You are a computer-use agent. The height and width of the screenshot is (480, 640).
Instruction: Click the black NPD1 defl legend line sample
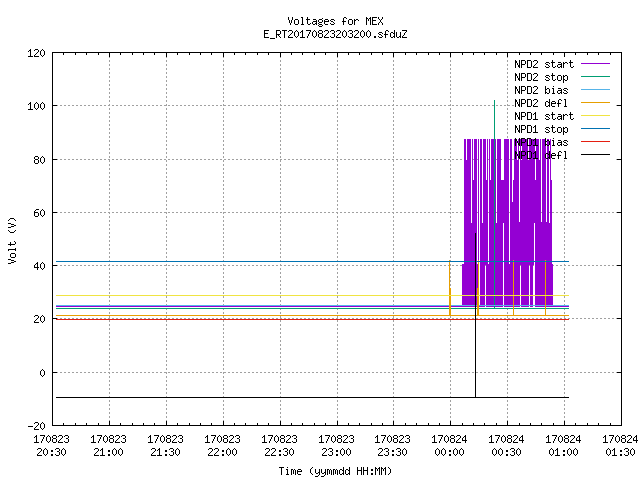(595, 155)
